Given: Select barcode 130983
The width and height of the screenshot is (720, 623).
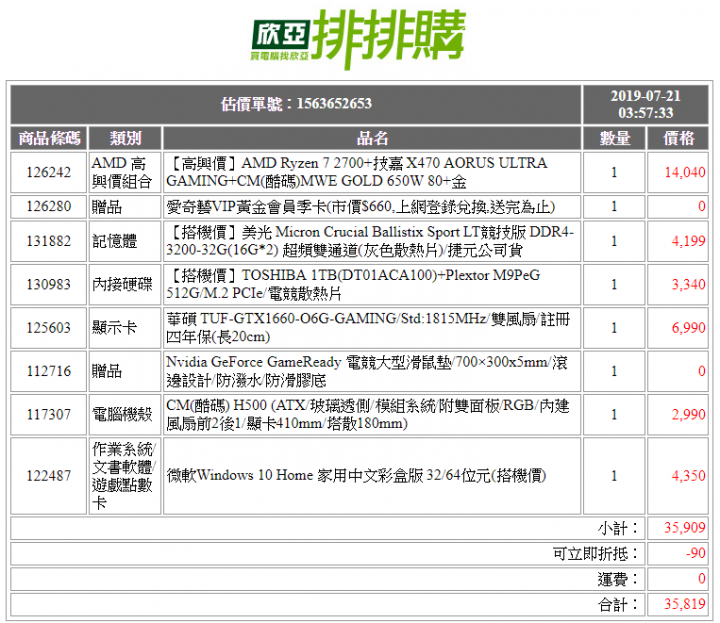Looking at the screenshot, I should coord(49,285).
